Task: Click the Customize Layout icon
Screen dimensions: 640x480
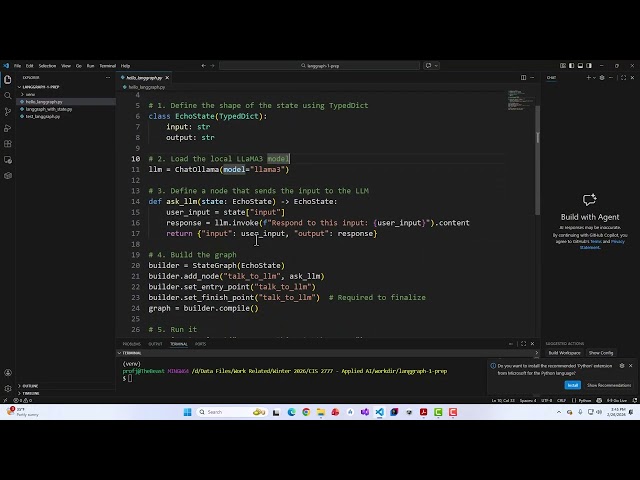Action: [x=563, y=66]
